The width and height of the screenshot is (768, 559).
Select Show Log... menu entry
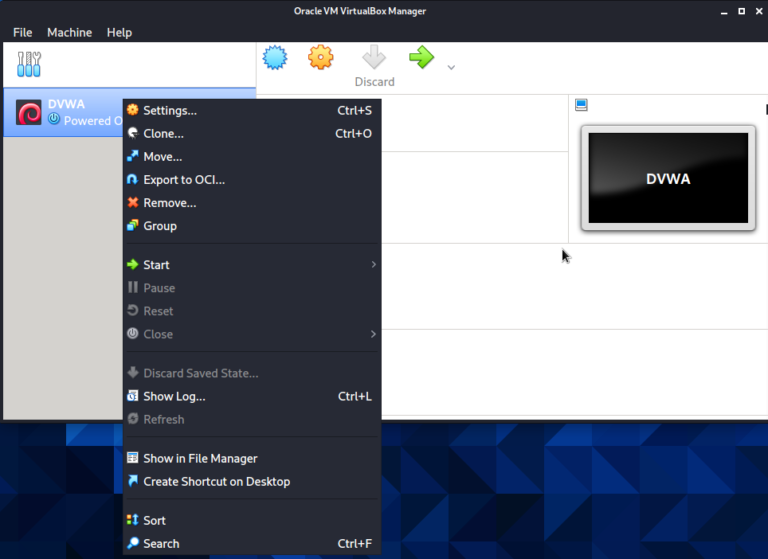pyautogui.click(x=174, y=396)
